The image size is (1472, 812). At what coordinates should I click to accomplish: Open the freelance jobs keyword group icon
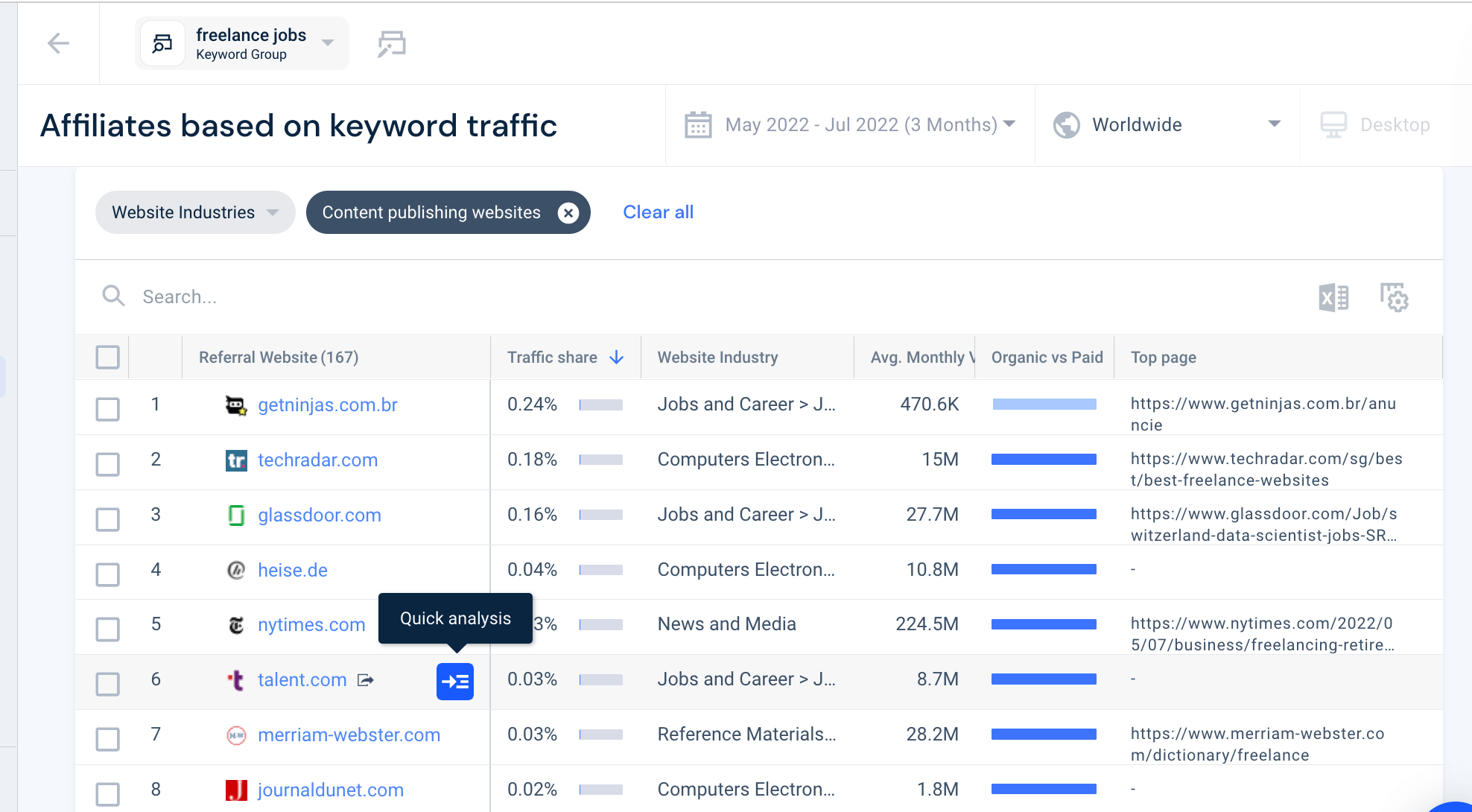[x=162, y=44]
